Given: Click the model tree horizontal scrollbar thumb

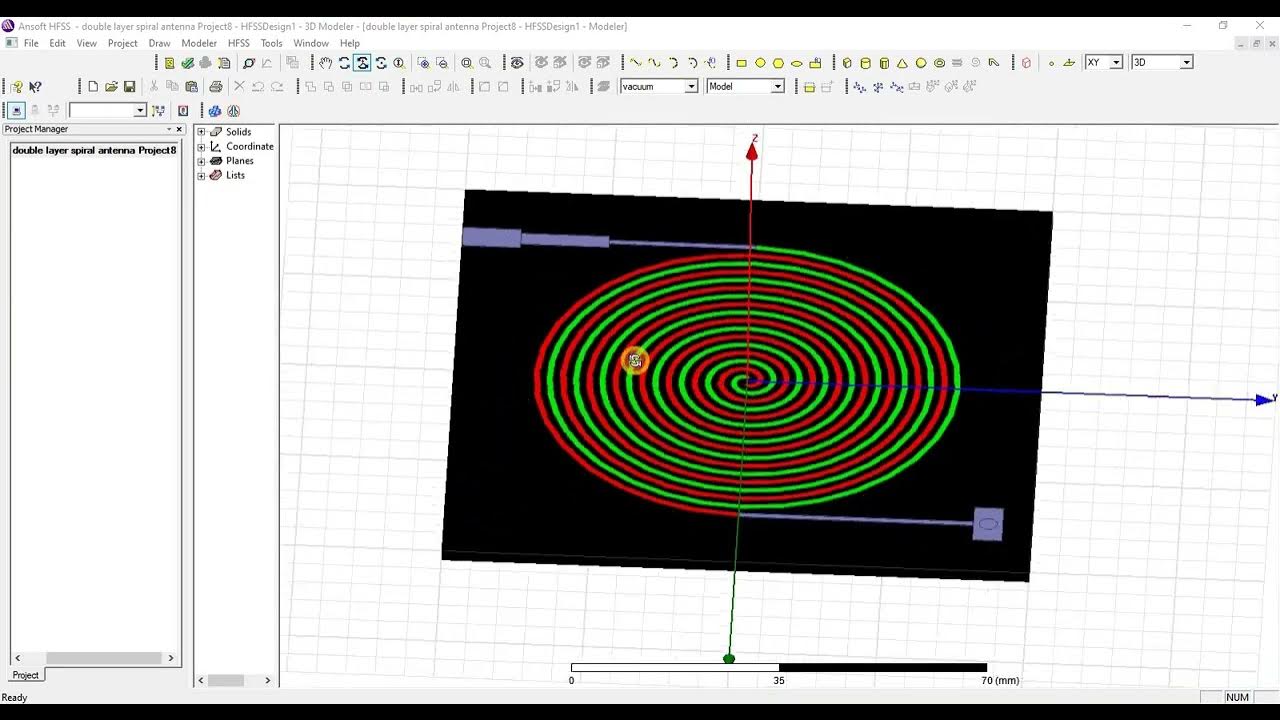Looking at the screenshot, I should (226, 680).
